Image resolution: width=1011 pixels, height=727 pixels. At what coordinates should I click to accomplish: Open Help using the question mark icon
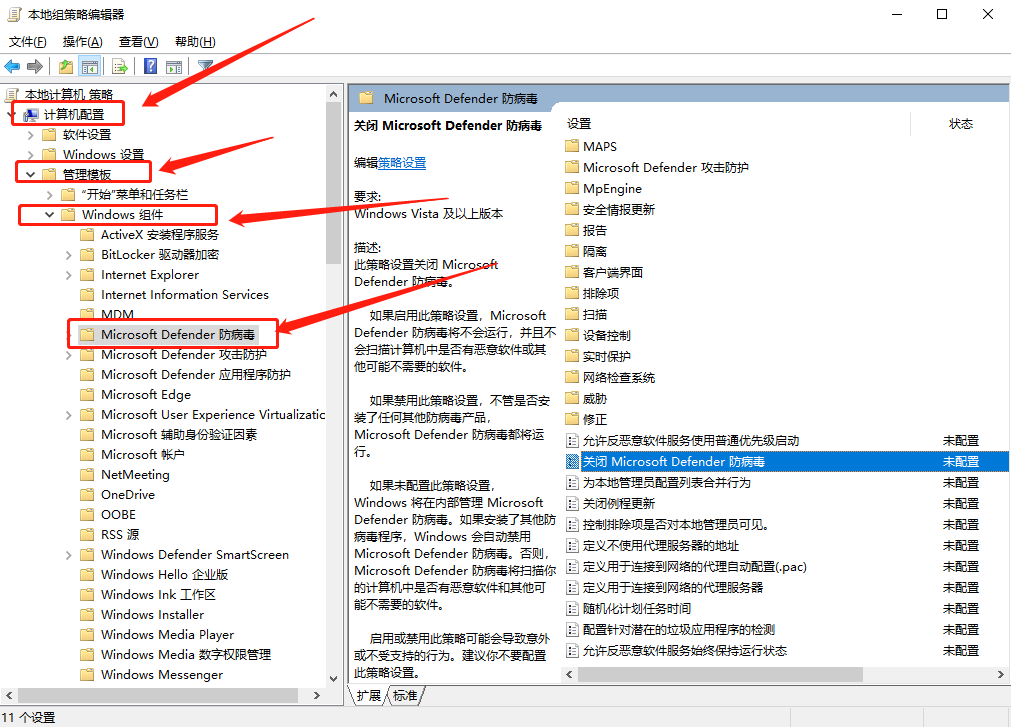click(149, 66)
